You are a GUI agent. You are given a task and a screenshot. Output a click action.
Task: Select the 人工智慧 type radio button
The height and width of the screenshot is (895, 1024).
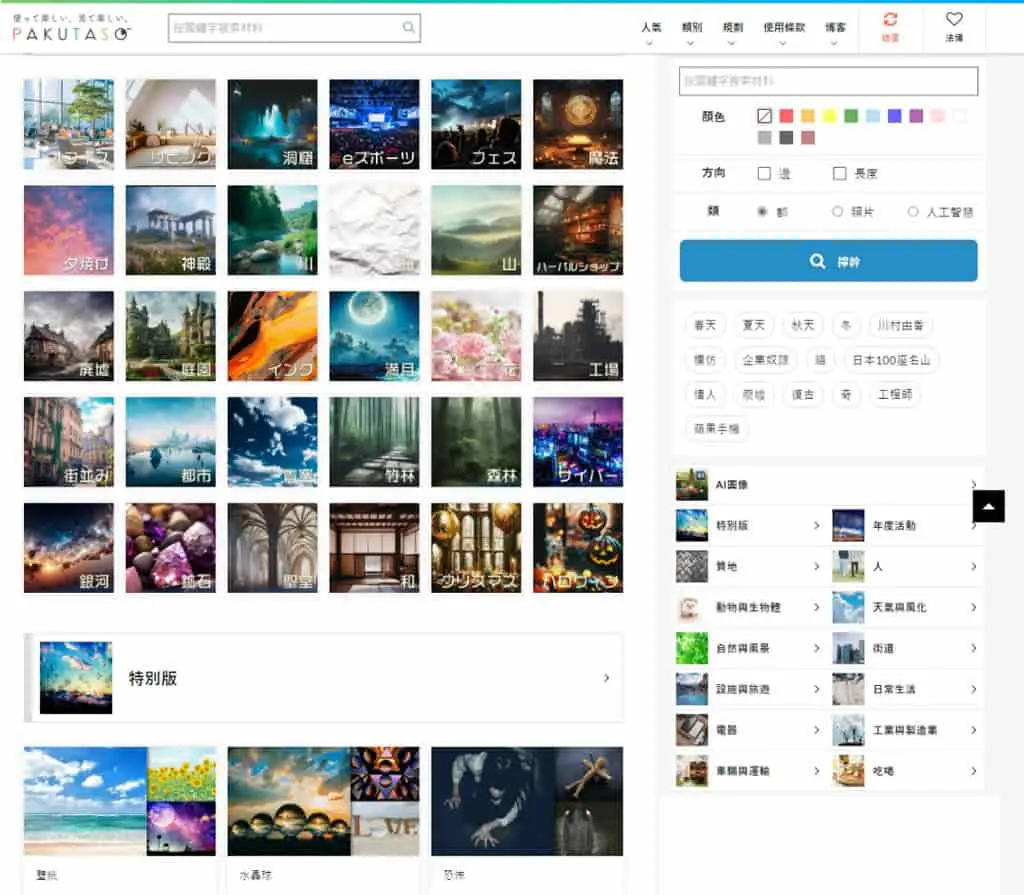pos(913,212)
